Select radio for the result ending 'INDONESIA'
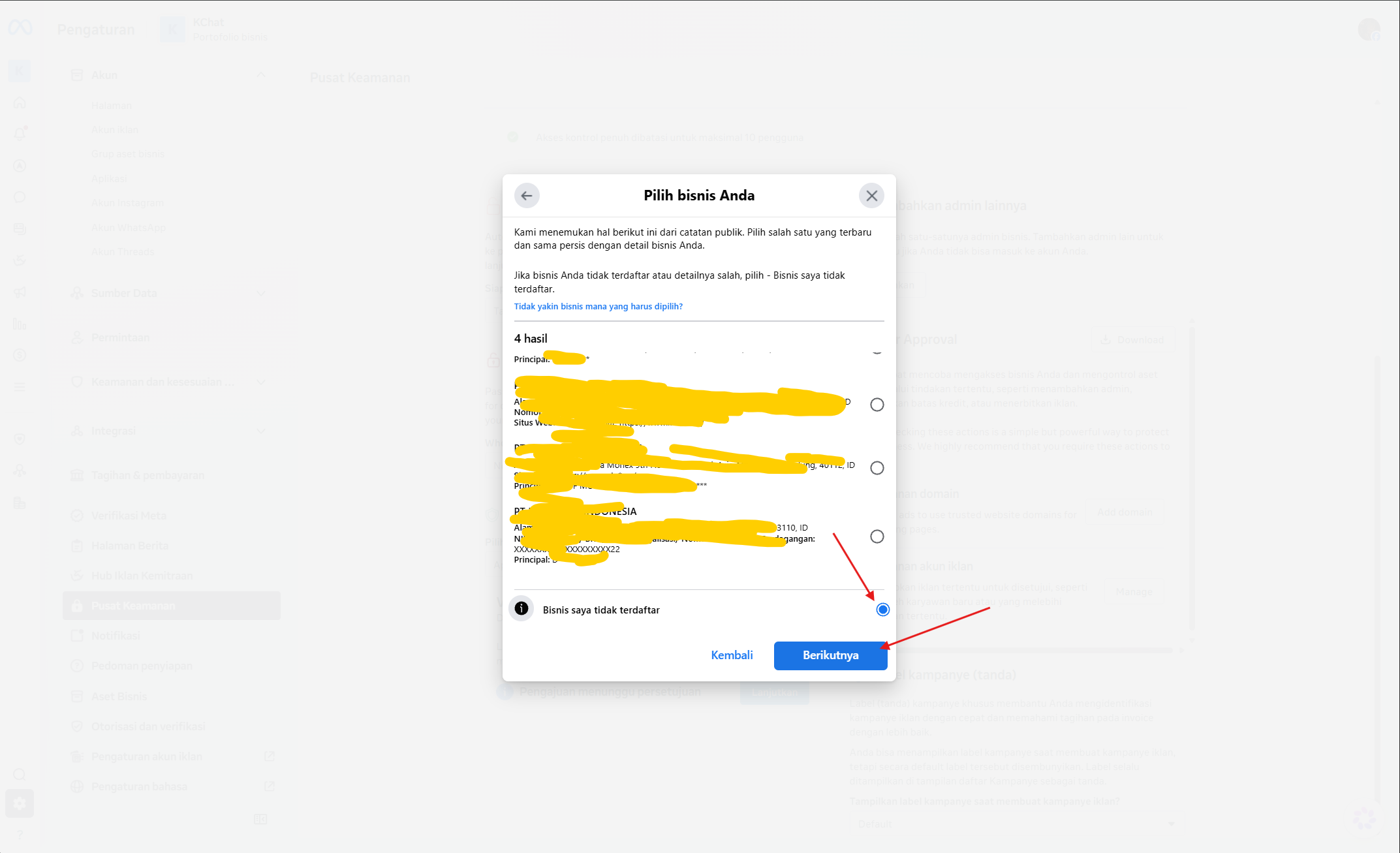1400x853 pixels. coord(877,536)
